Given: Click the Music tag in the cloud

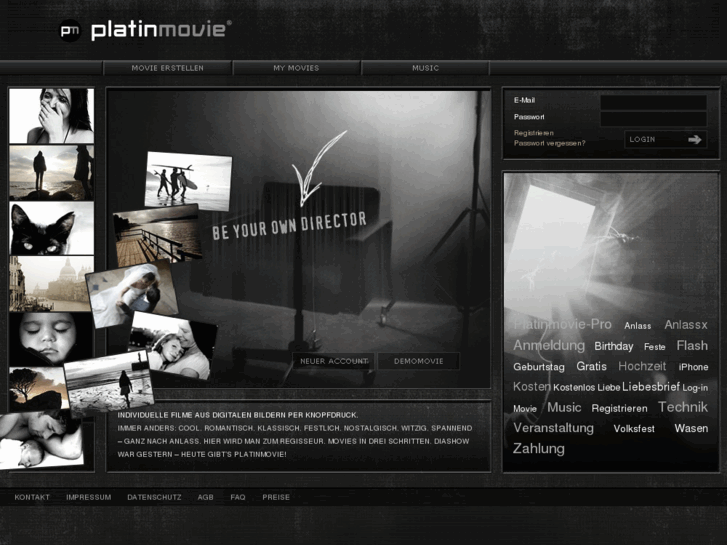Looking at the screenshot, I should [564, 408].
